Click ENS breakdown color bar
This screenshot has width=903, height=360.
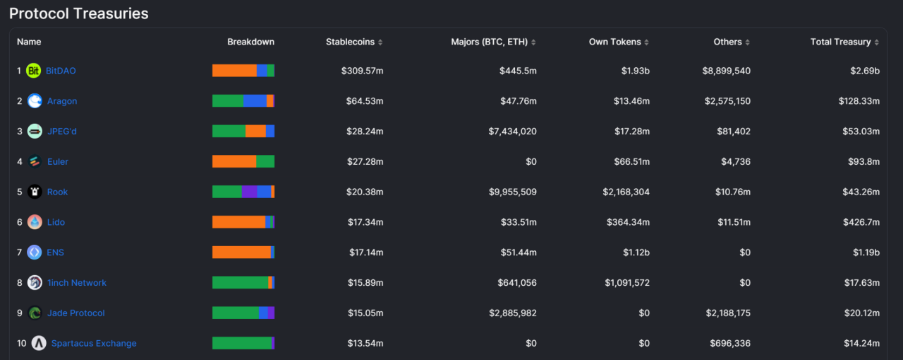243,252
